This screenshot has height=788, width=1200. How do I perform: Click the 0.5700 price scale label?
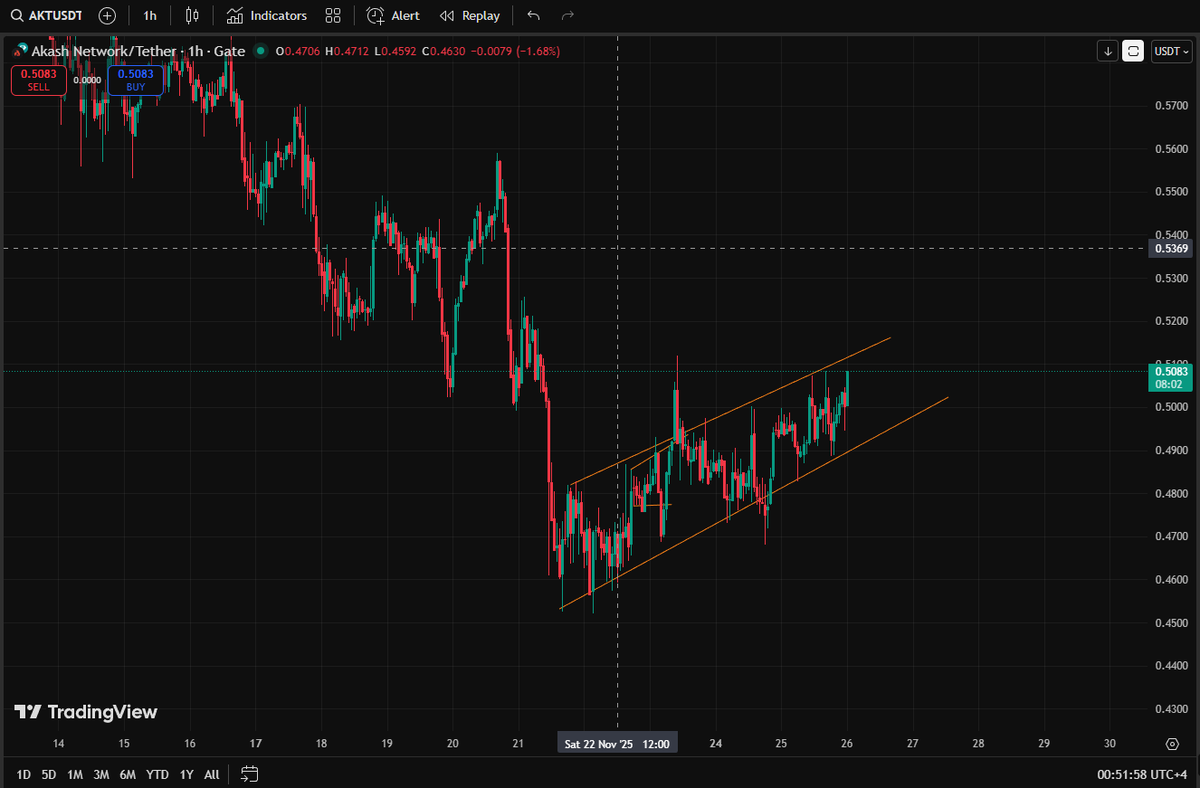coord(1171,105)
